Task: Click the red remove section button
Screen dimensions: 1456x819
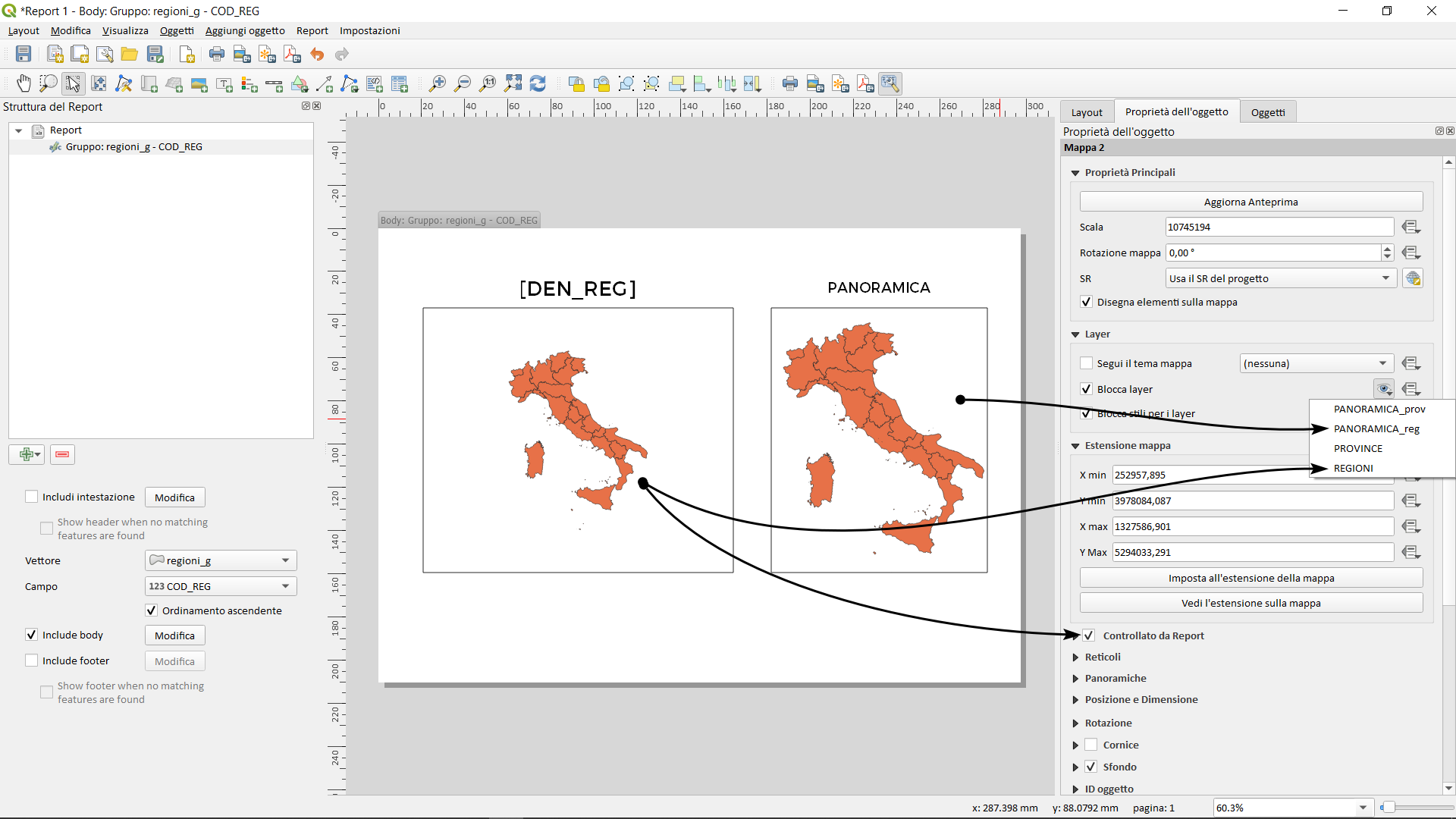Action: [x=62, y=454]
